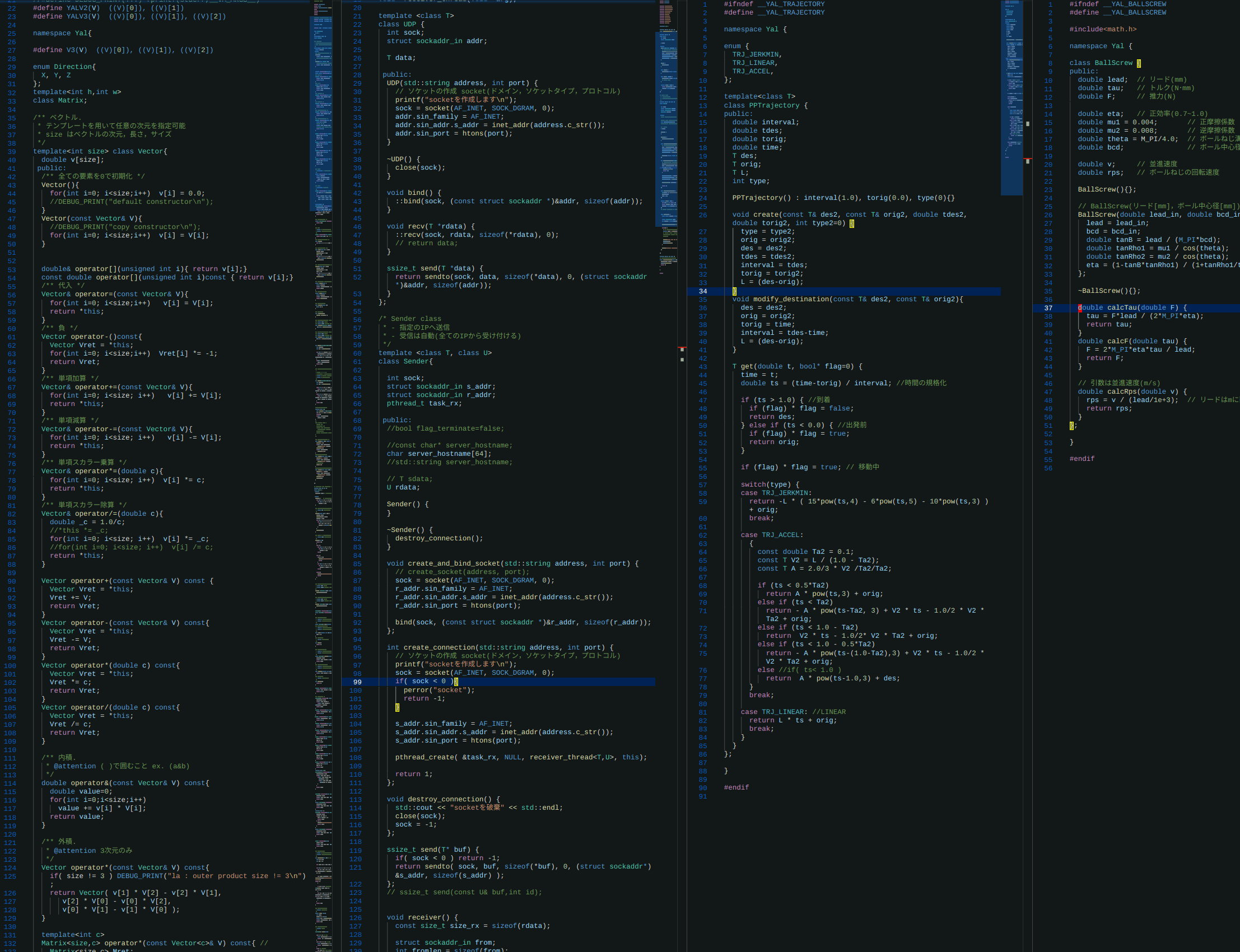The image size is (1240, 952).
Task: Click '#endif' at the end of the BallScrew file
Action: (x=1081, y=459)
